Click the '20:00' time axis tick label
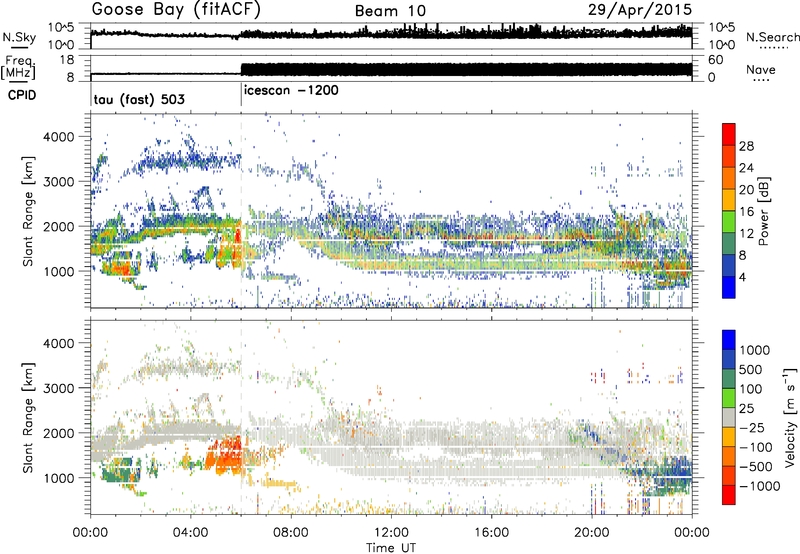Viewport: 800px width, 554px height. [x=591, y=533]
